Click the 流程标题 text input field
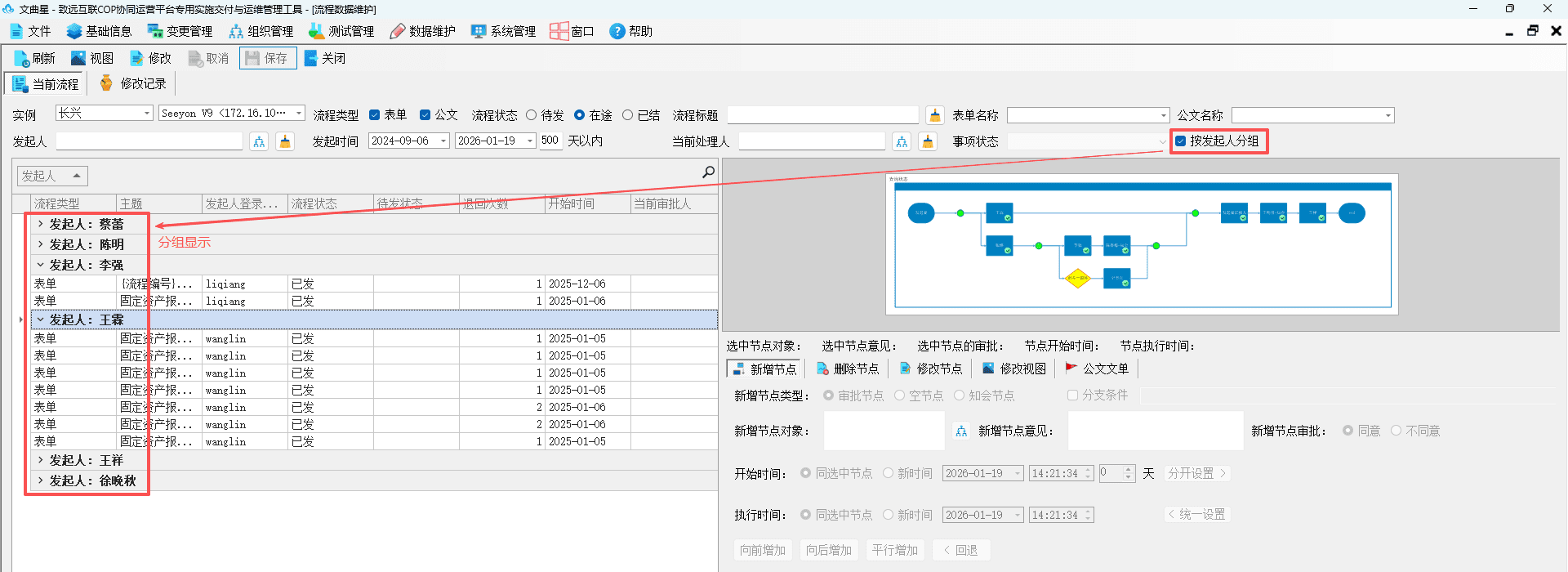Image resolution: width=1568 pixels, height=572 pixels. pyautogui.click(x=823, y=115)
